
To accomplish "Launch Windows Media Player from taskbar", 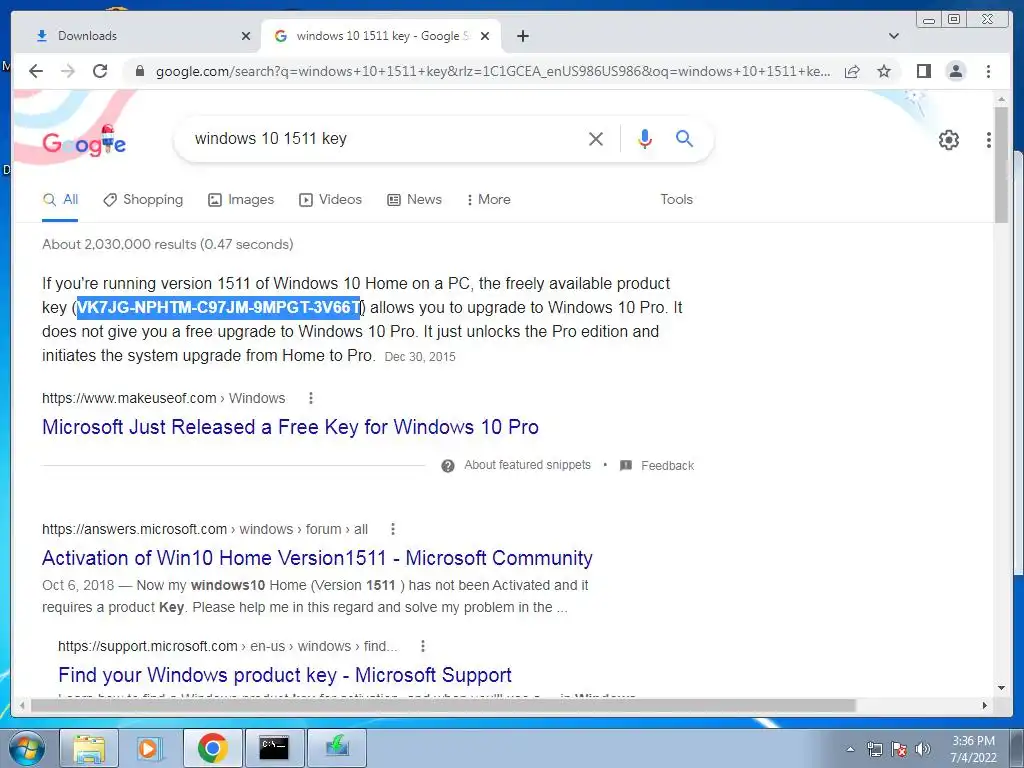I will click(150, 748).
